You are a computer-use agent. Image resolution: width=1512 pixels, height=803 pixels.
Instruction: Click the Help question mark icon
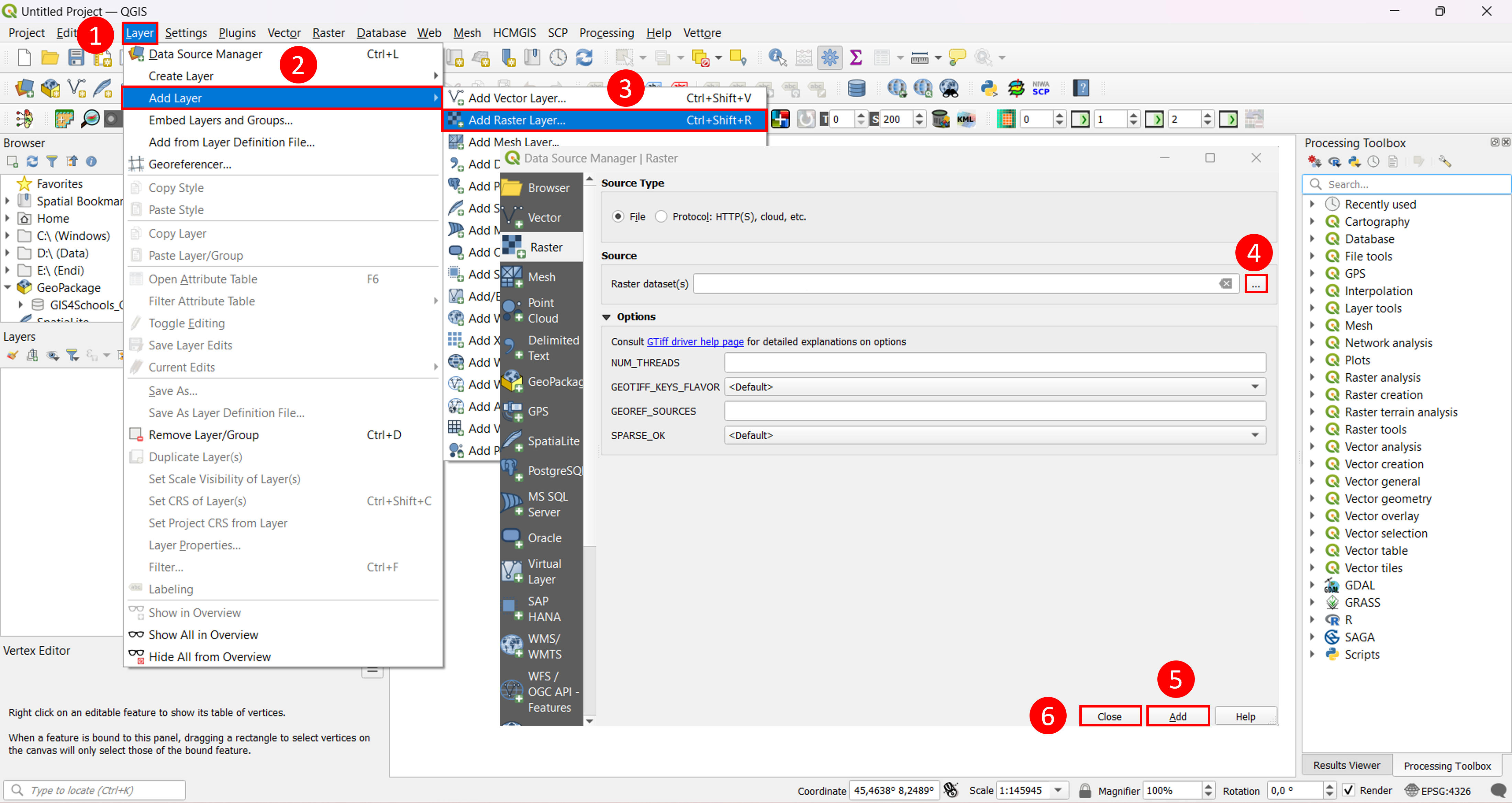[x=1081, y=88]
